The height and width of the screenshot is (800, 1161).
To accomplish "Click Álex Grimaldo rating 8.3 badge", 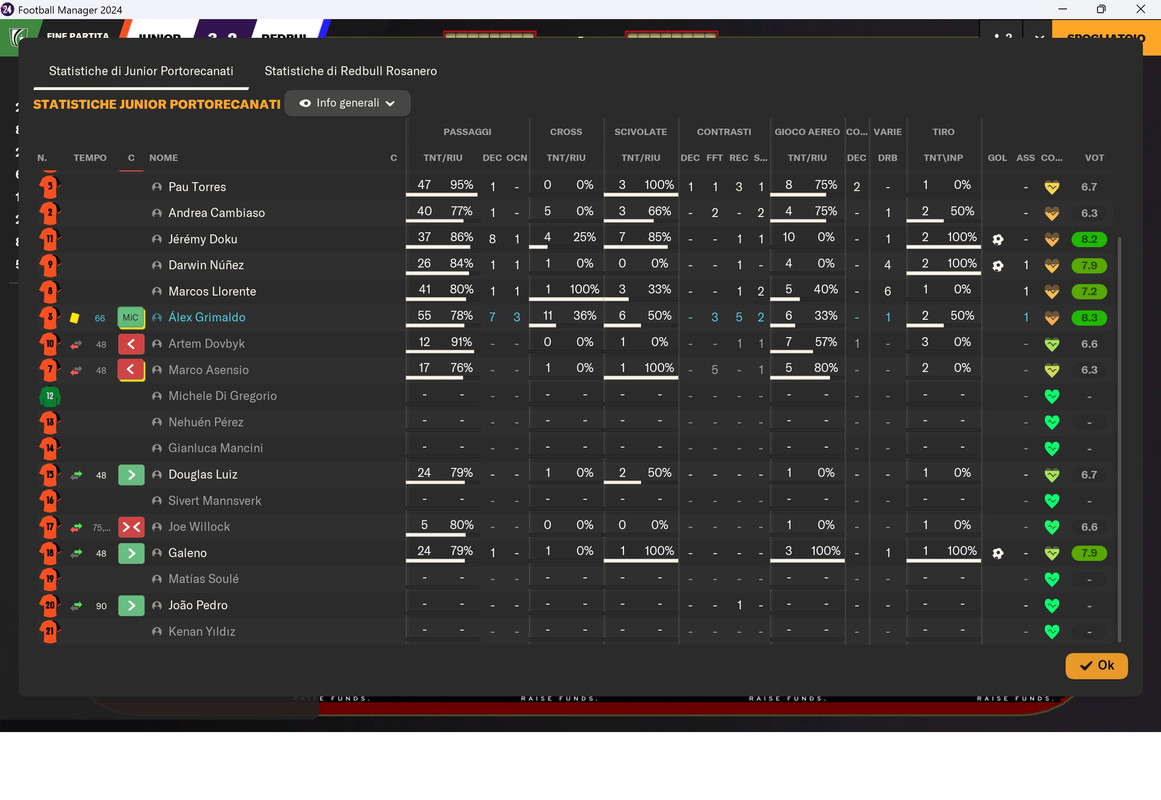I will 1088,318.
